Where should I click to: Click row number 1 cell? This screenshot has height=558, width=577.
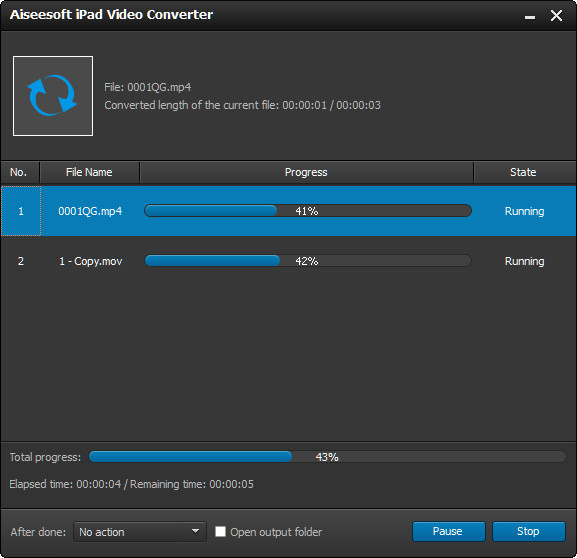(x=21, y=211)
